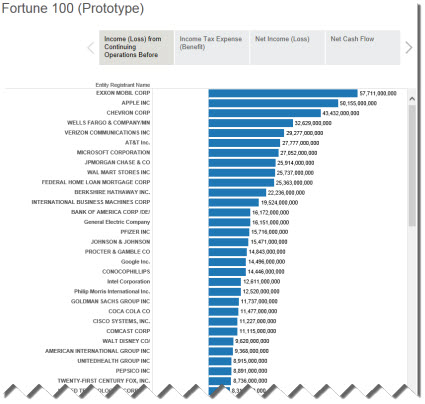Click the UNITEDHEALTH GROUP INC label

(x=114, y=361)
